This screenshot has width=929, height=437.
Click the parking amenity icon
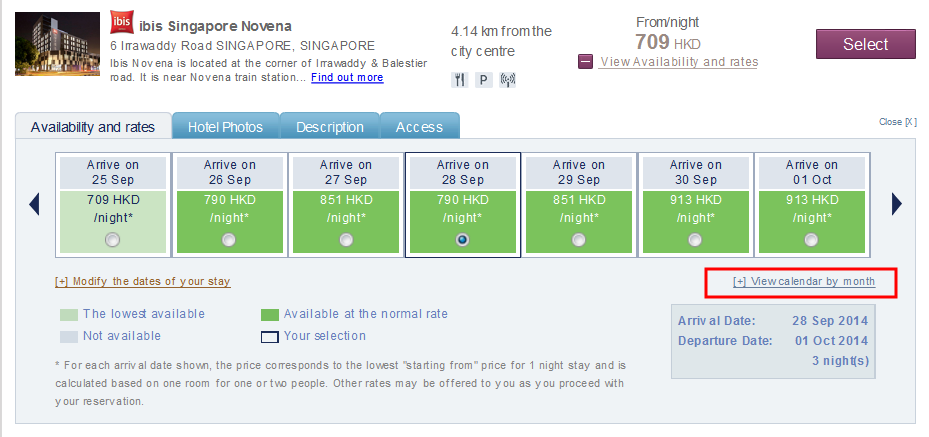click(x=483, y=80)
